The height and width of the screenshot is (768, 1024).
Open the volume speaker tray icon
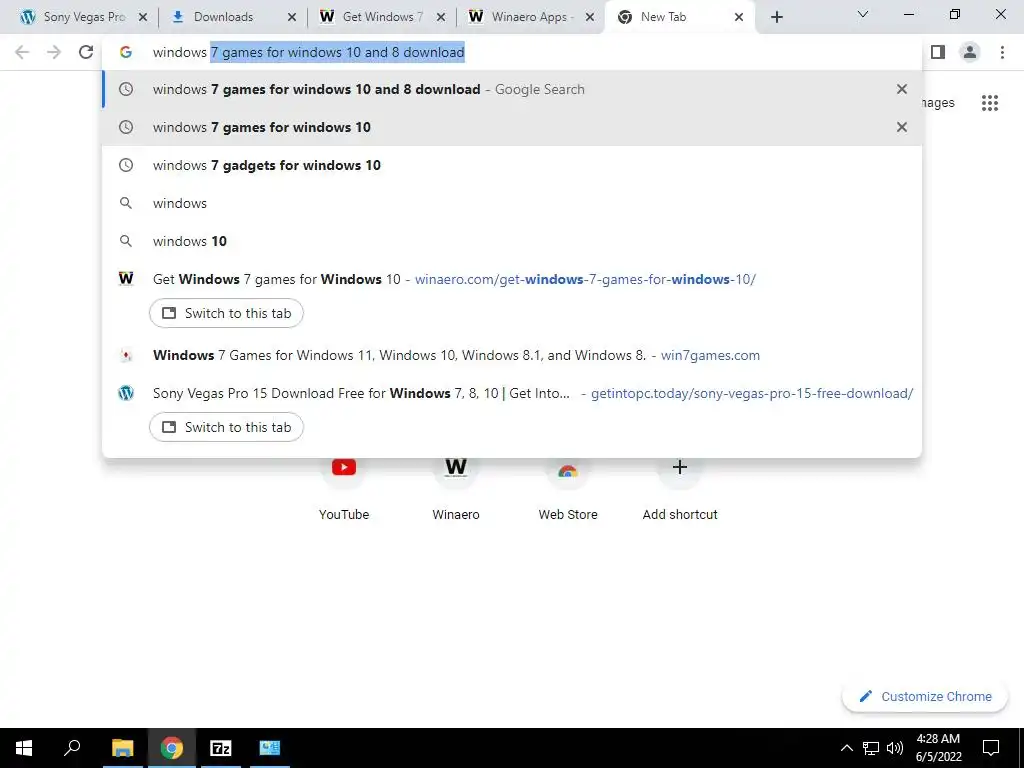[895, 748]
